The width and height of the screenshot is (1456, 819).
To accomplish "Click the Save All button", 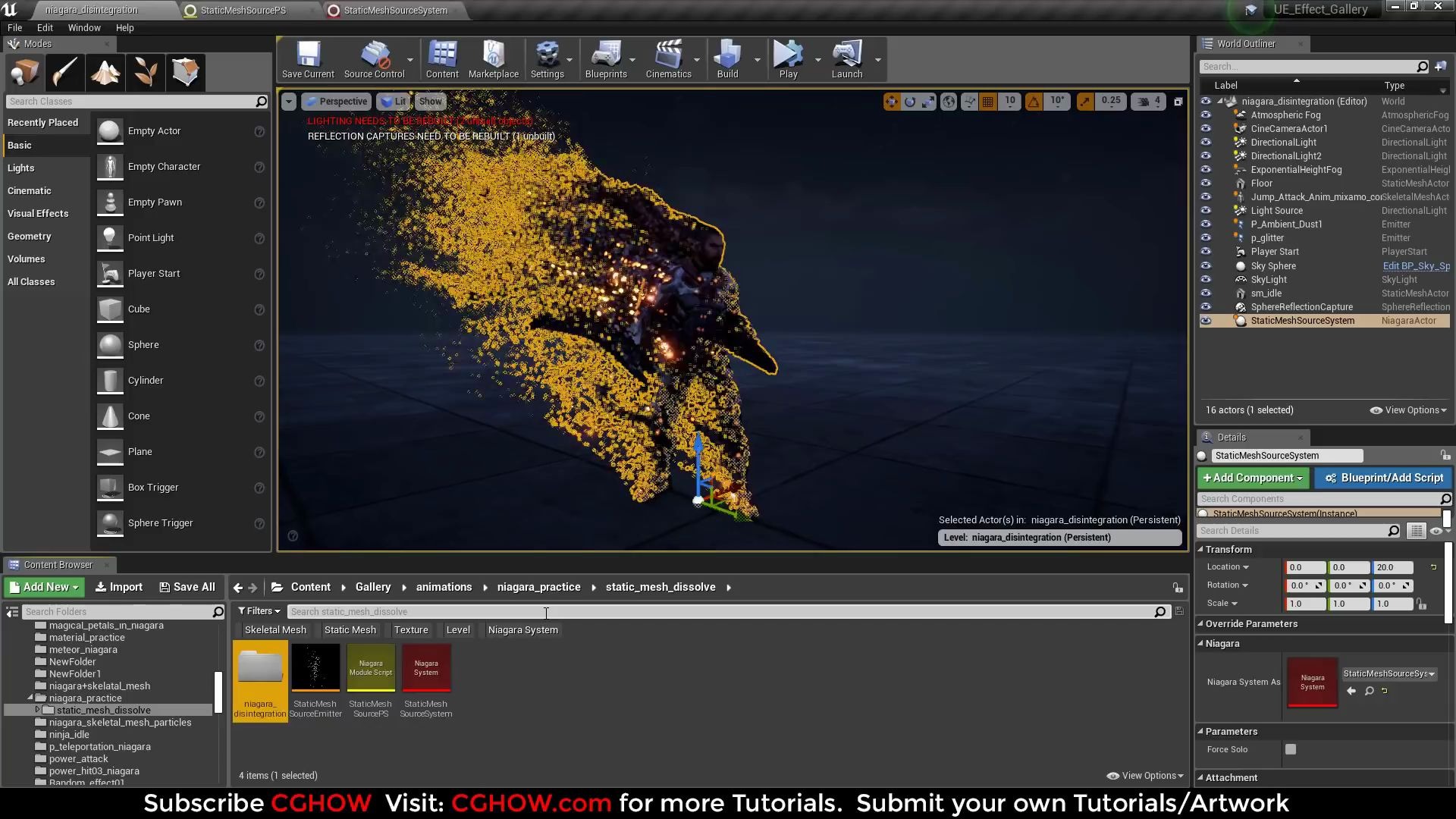I will click(x=187, y=586).
